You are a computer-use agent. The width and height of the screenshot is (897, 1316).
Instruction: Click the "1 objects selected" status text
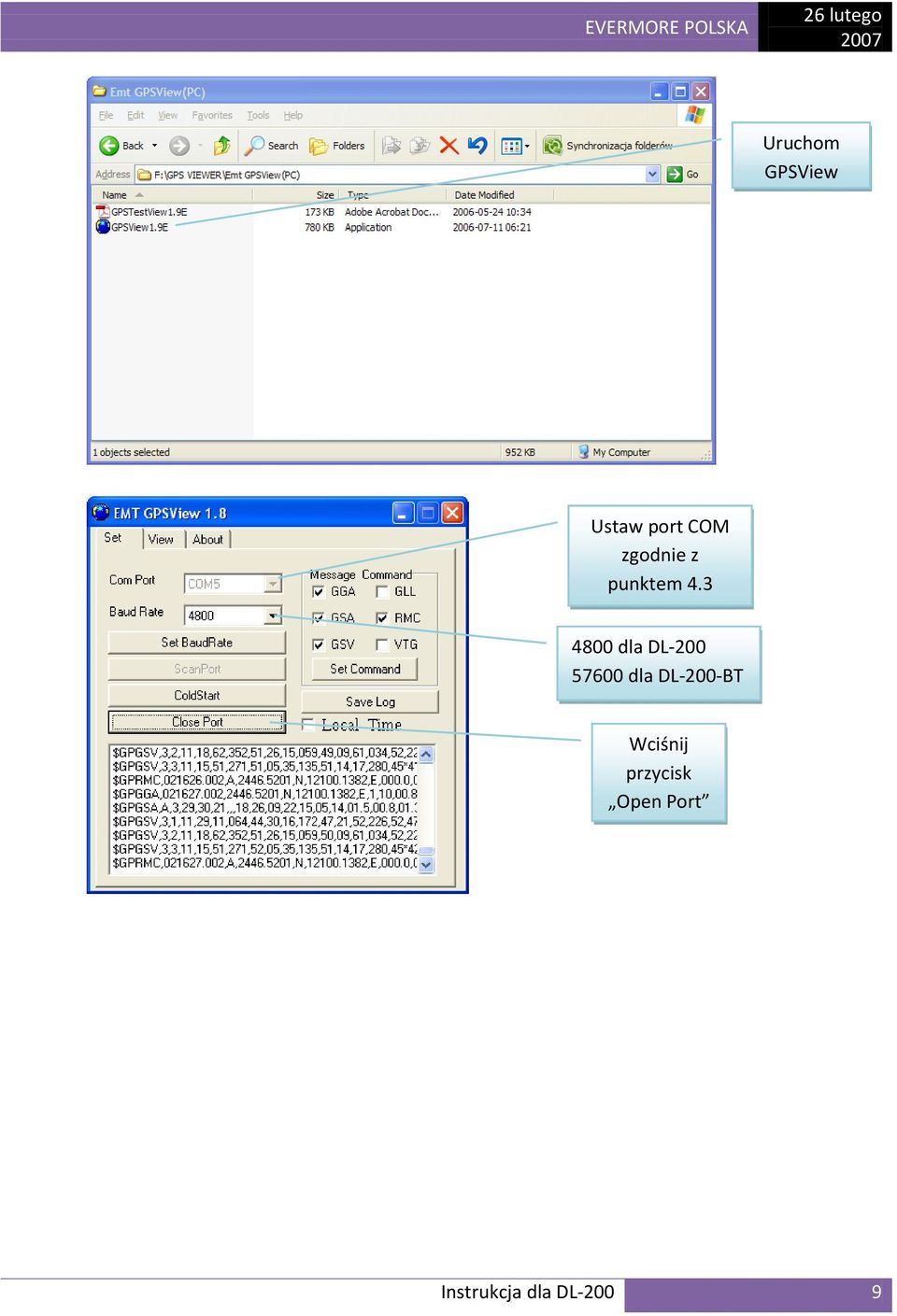coord(131,452)
